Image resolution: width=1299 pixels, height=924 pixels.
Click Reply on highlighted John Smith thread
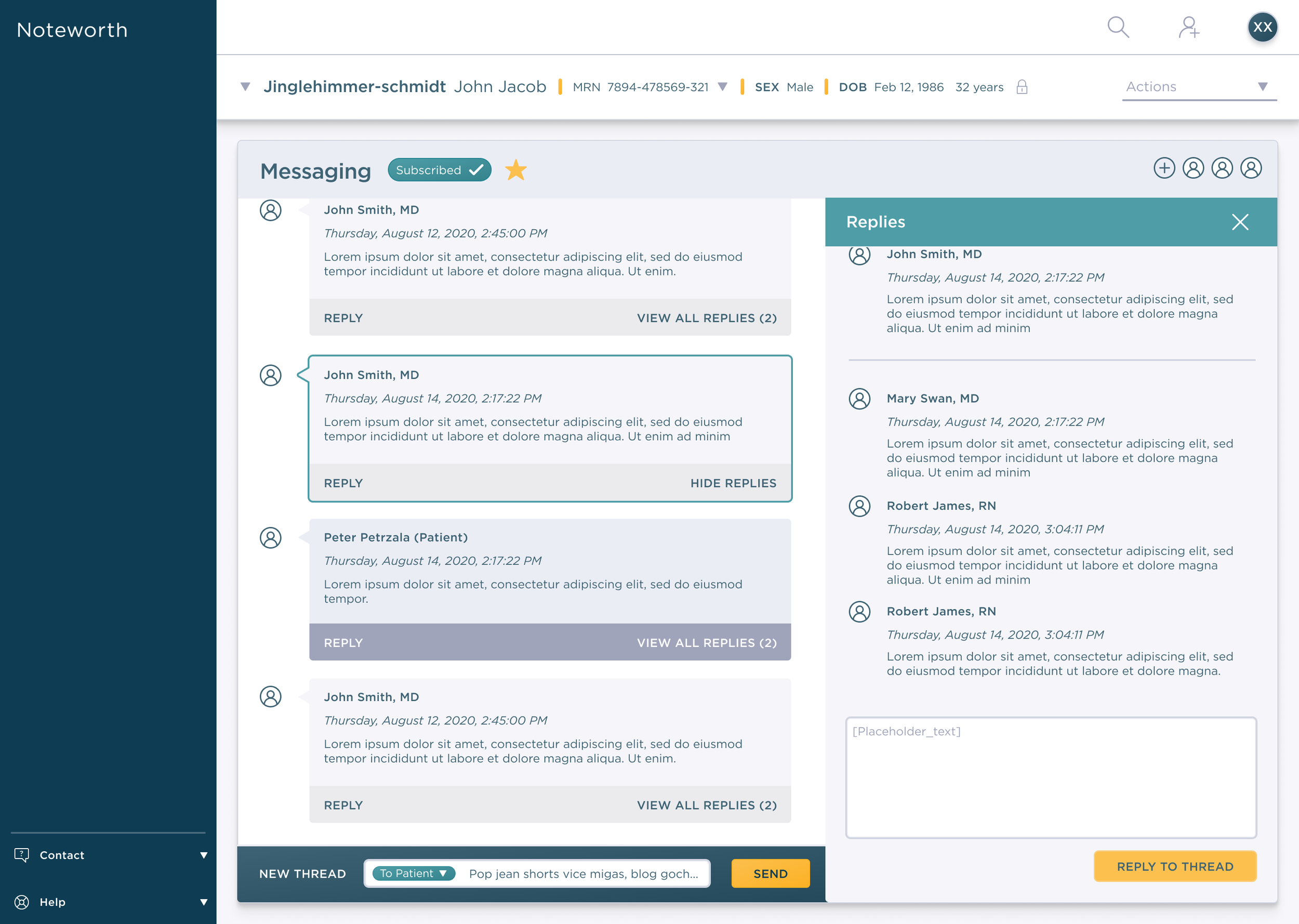tap(343, 483)
